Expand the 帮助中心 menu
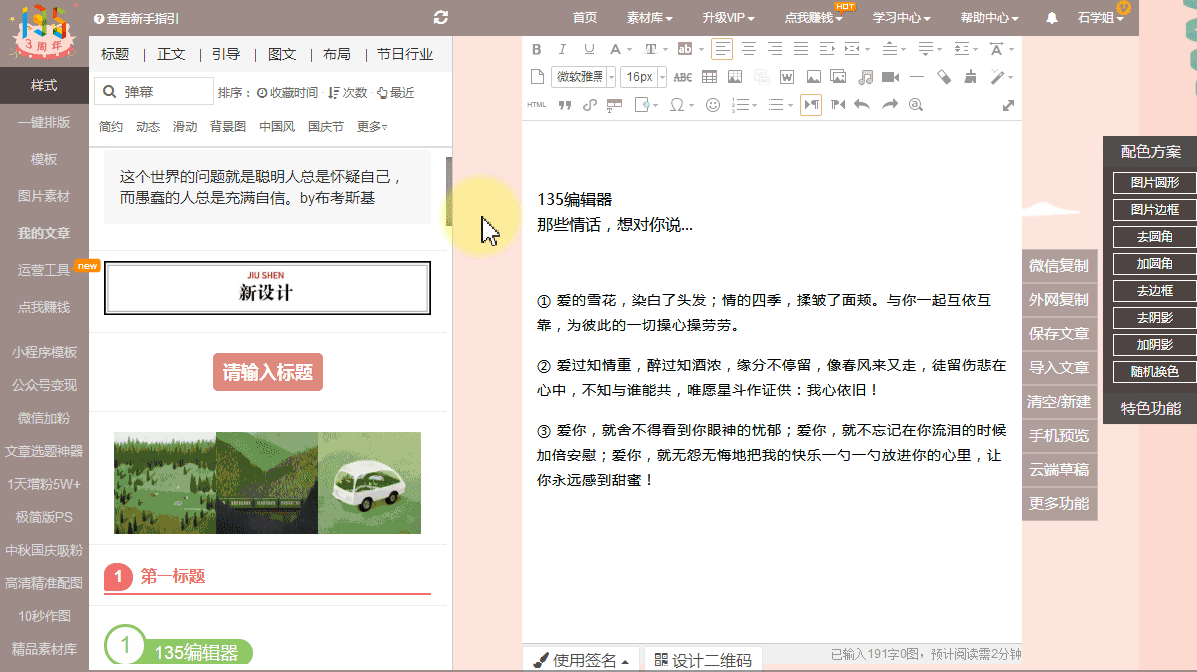 pos(989,18)
